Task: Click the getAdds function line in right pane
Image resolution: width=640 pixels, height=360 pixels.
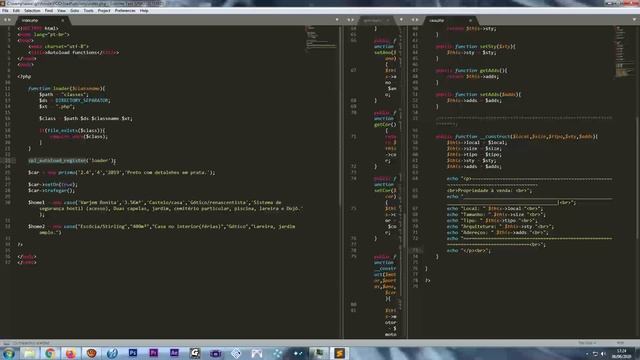Action: [471, 70]
